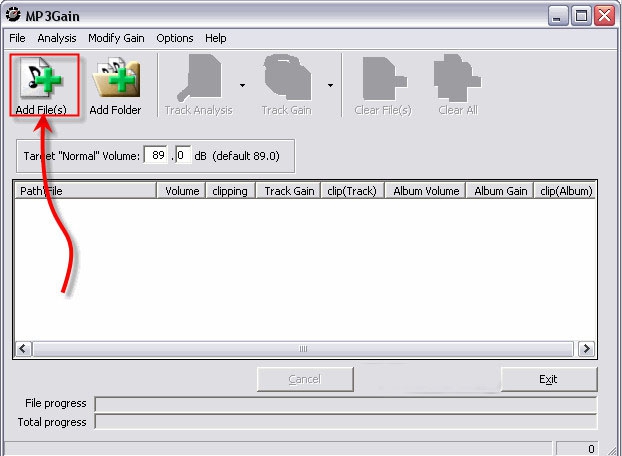Click the Add File(s) toolbar icon
Viewport: 622px width, 456px height.
tap(41, 77)
